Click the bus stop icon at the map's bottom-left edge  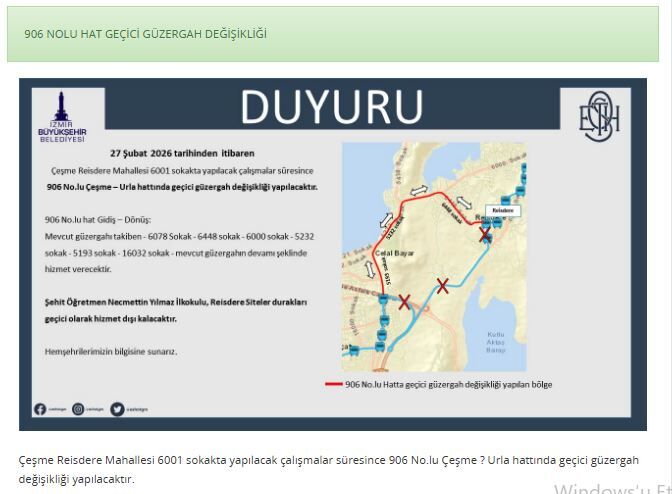point(354,350)
